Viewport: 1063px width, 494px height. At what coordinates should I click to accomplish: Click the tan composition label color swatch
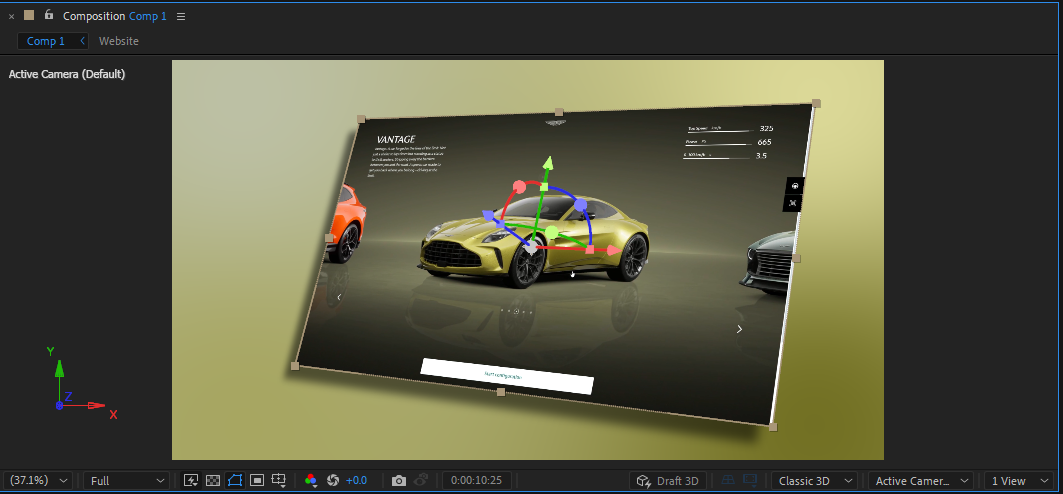(x=29, y=15)
